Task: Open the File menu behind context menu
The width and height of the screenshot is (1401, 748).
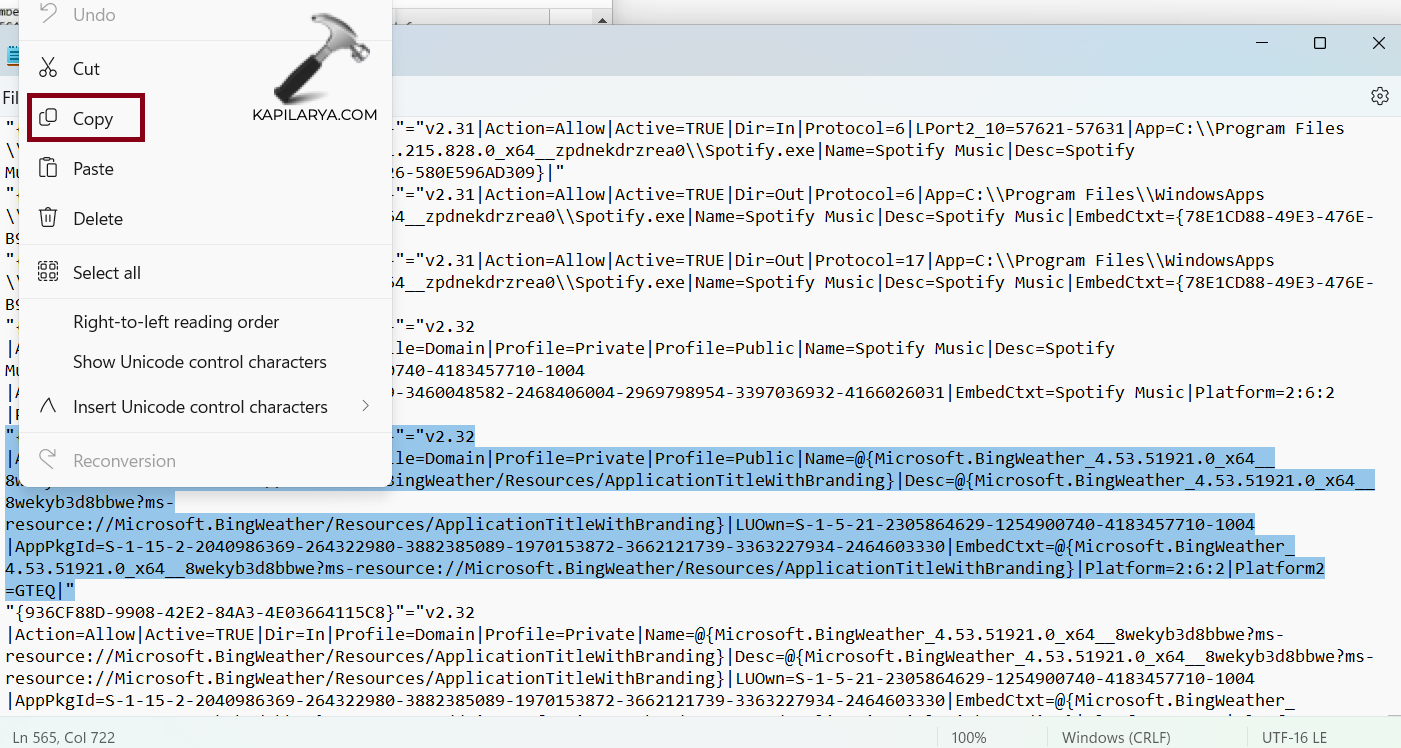Action: (10, 98)
